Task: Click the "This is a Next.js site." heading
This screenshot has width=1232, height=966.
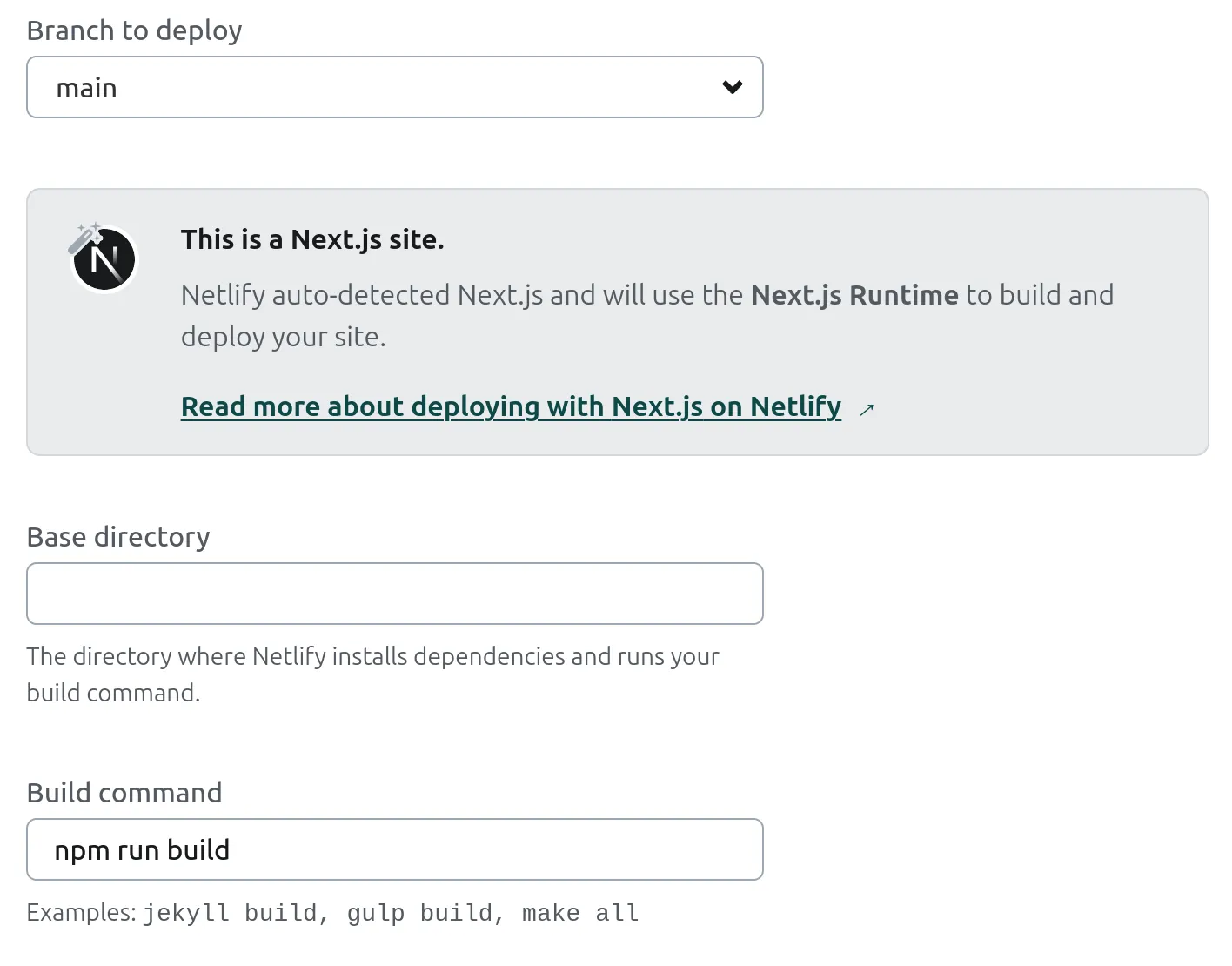Action: tap(312, 239)
